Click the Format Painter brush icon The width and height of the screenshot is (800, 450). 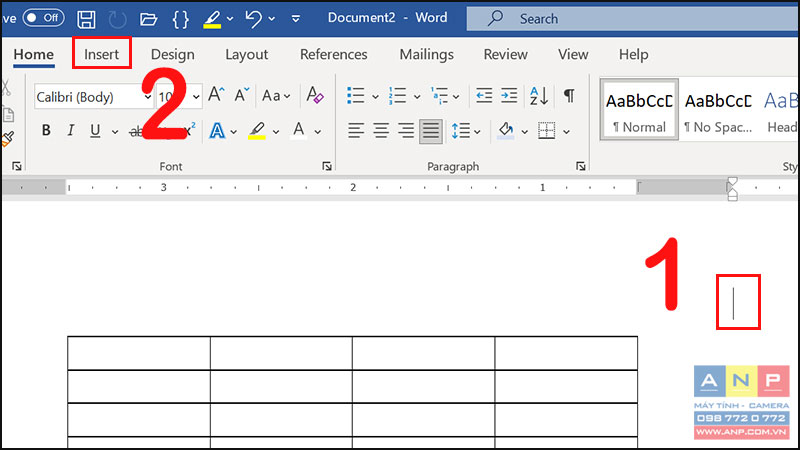click(8, 138)
